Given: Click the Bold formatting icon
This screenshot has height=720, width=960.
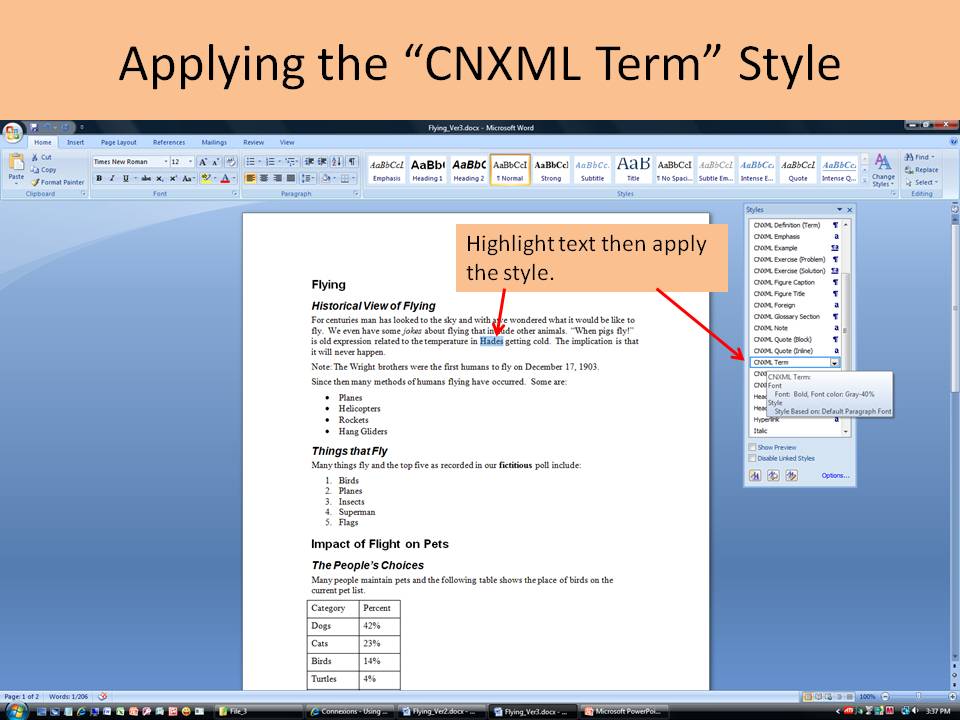Looking at the screenshot, I should pos(99,178).
